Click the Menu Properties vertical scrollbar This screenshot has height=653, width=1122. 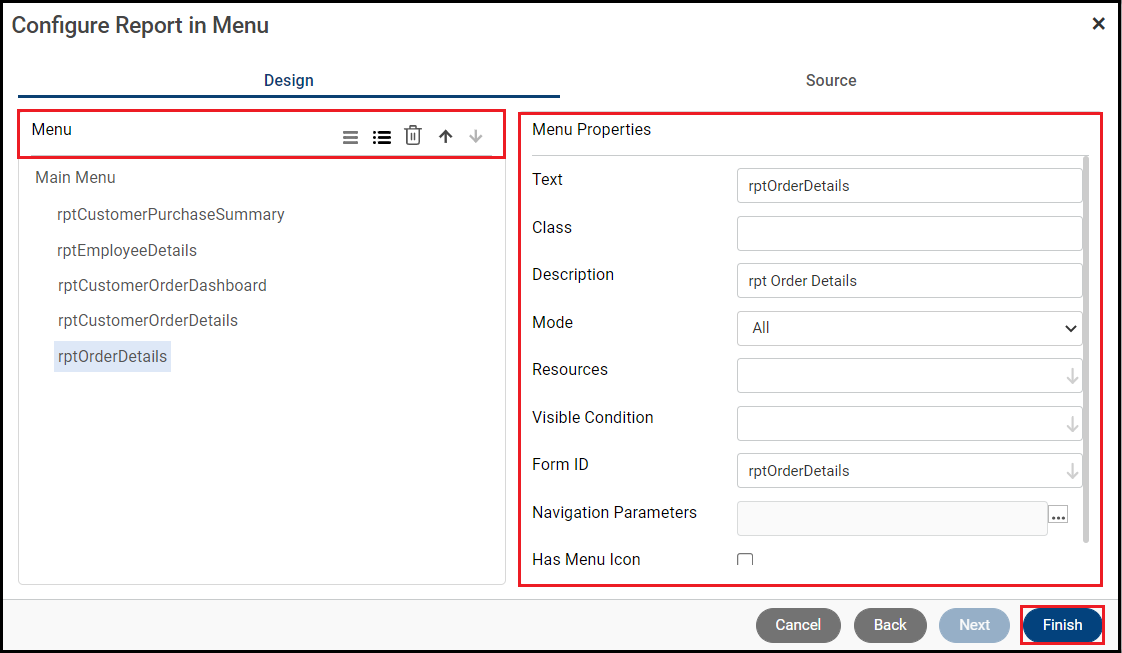[1086, 349]
